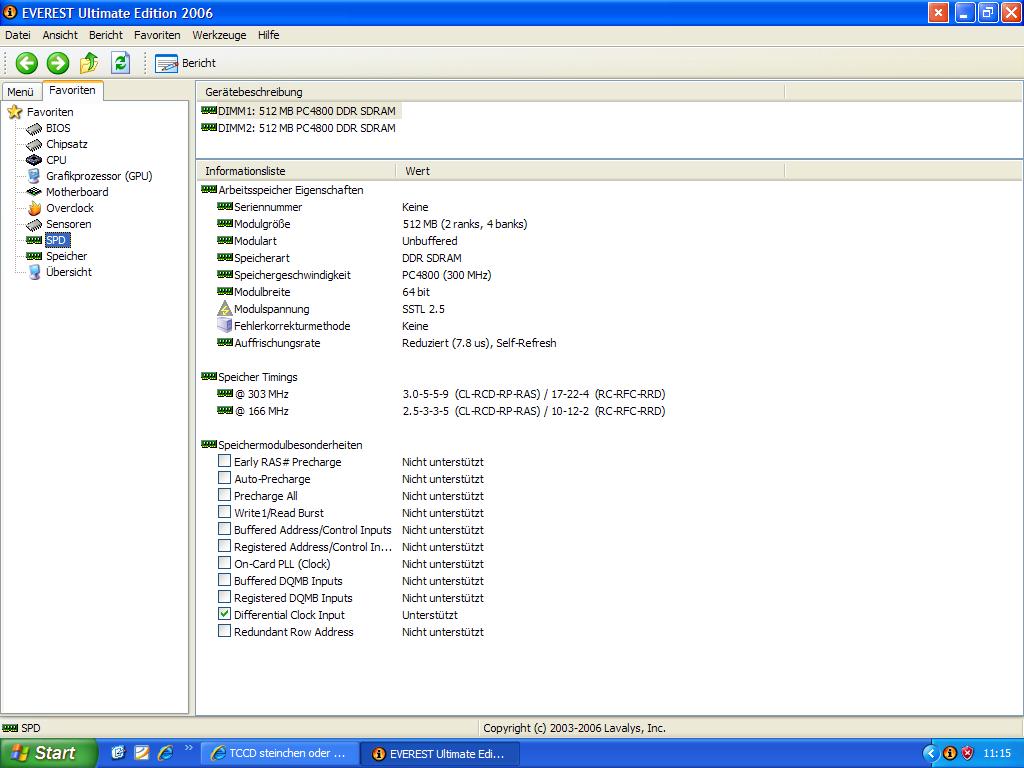This screenshot has height=768, width=1024.
Task: Refresh the view using the toolbar refresh icon
Action: tap(120, 63)
